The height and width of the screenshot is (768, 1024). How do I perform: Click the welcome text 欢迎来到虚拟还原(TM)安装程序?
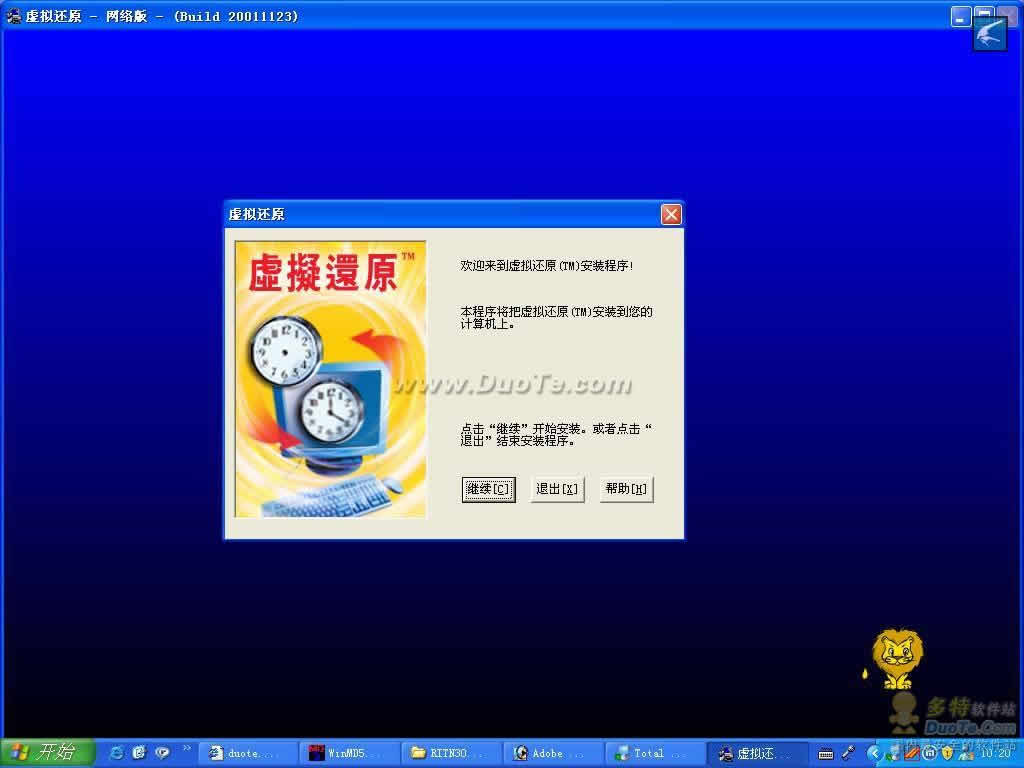pyautogui.click(x=547, y=266)
